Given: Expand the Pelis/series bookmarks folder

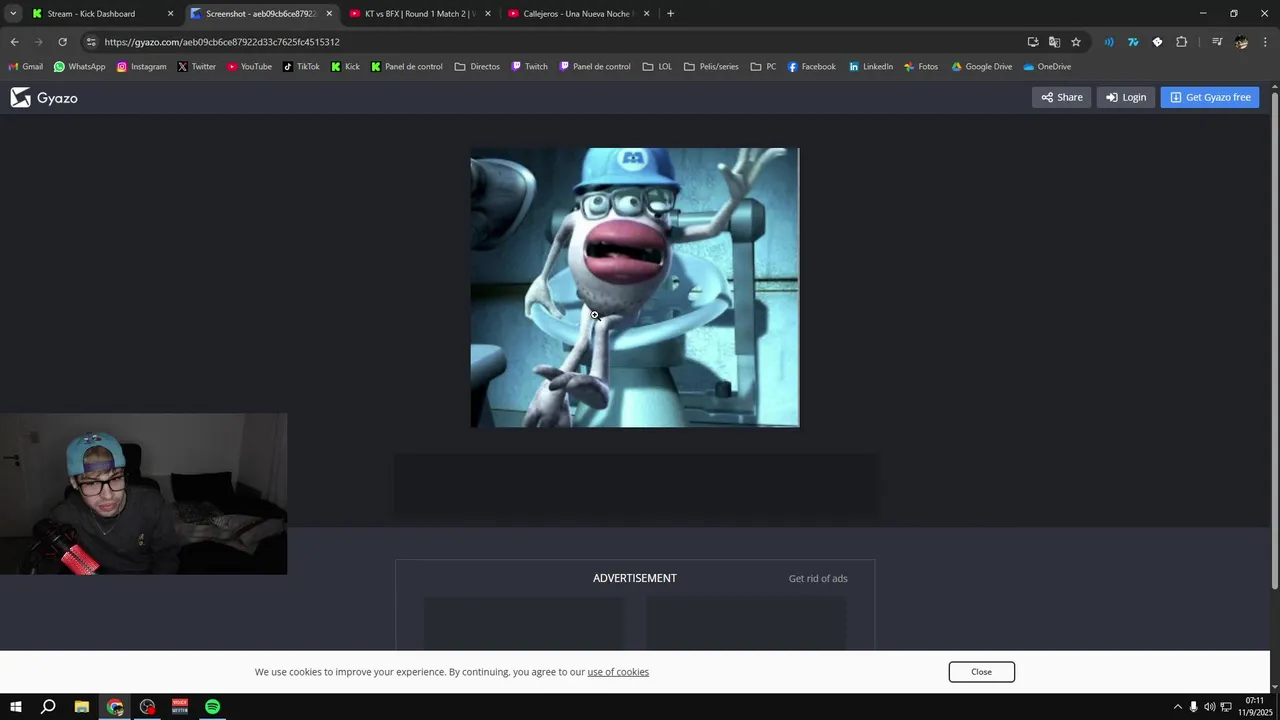Looking at the screenshot, I should [711, 67].
